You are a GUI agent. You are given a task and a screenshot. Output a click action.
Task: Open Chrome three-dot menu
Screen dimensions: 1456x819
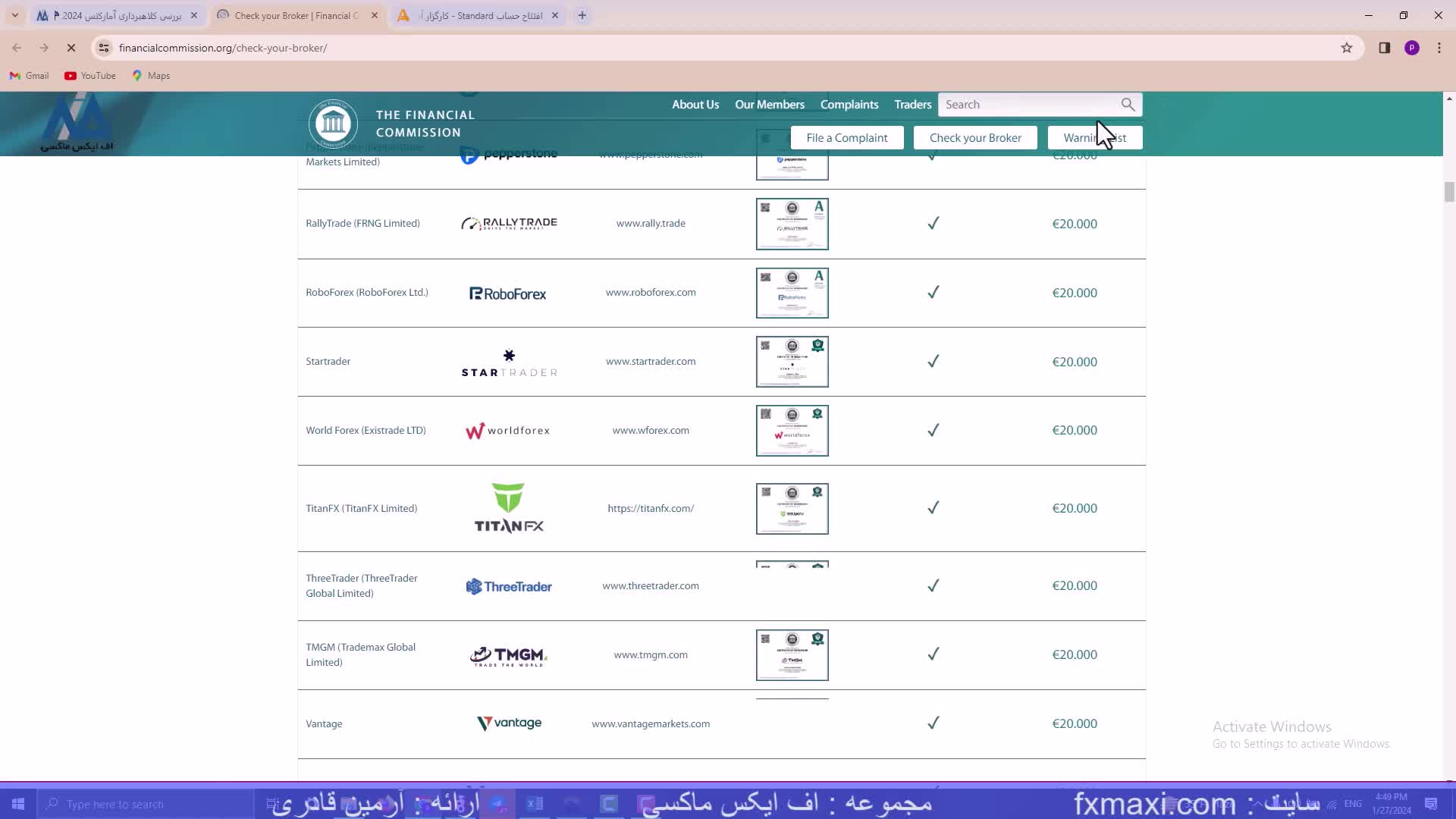[1439, 48]
